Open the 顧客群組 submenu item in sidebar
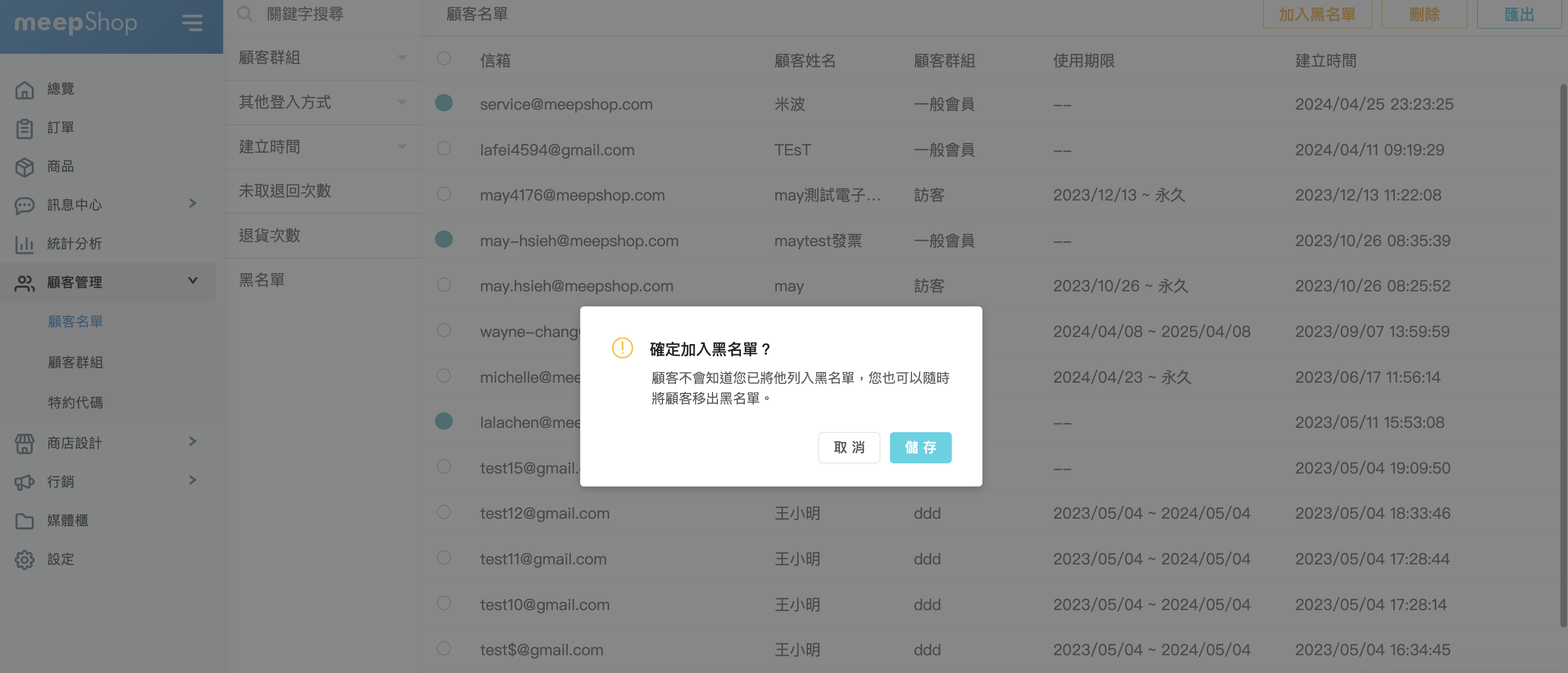This screenshot has width=1568, height=673. [75, 362]
